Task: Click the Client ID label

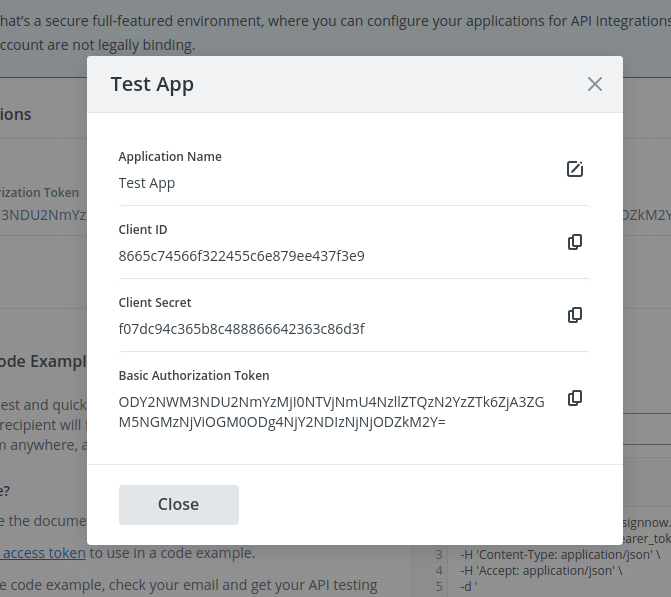Action: [x=143, y=230]
